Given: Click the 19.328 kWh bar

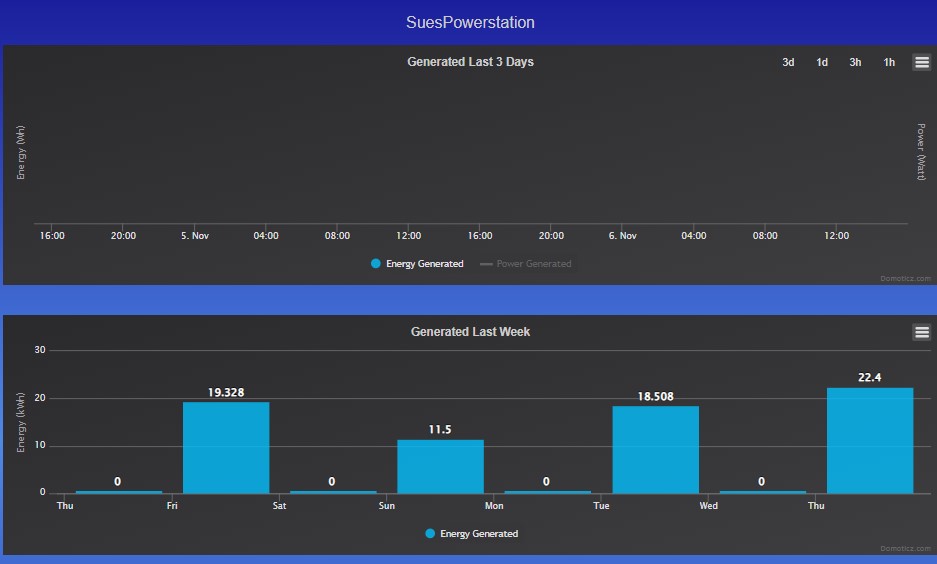Looking at the screenshot, I should tap(226, 447).
